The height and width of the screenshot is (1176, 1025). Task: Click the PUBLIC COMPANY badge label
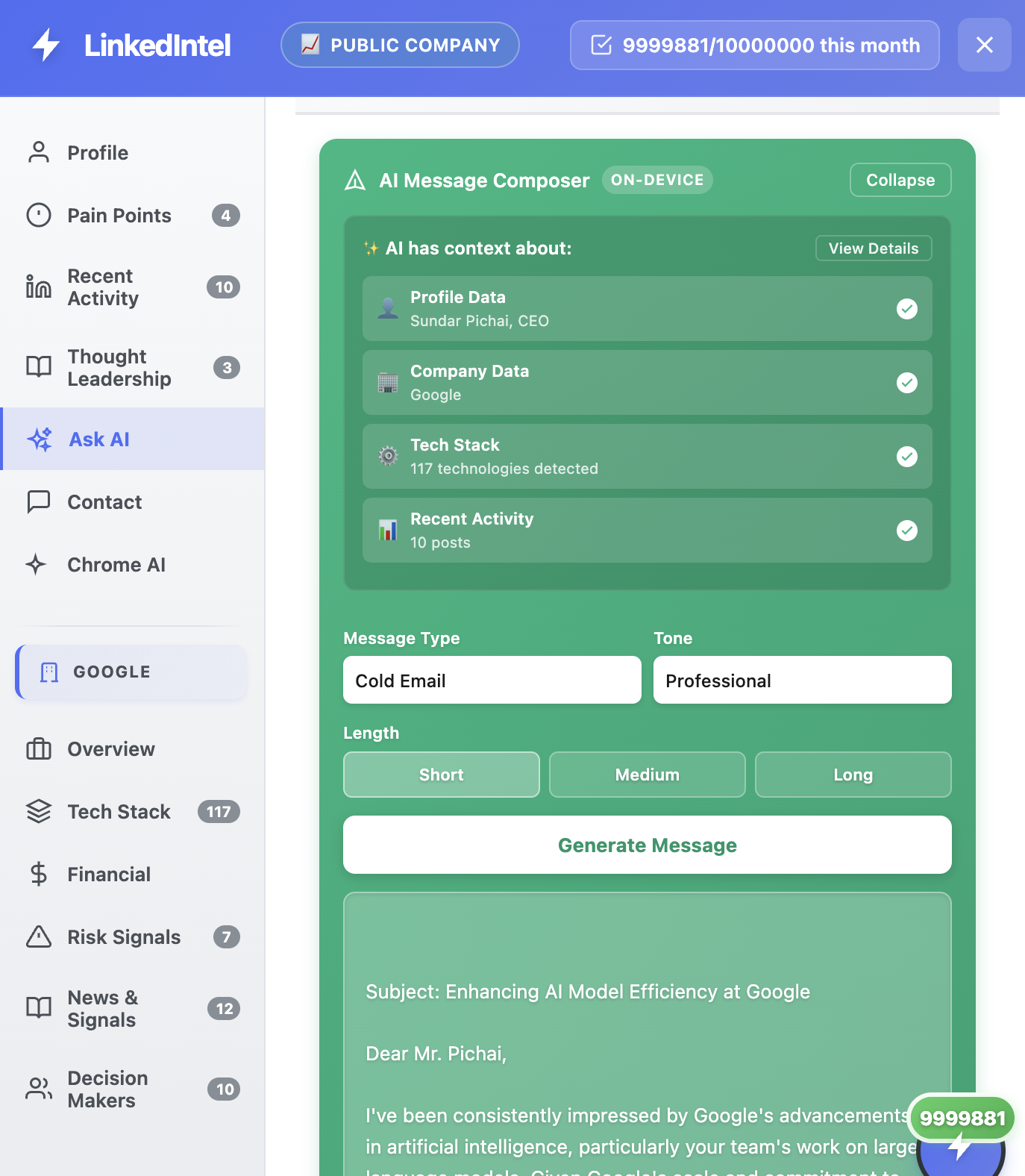[400, 45]
